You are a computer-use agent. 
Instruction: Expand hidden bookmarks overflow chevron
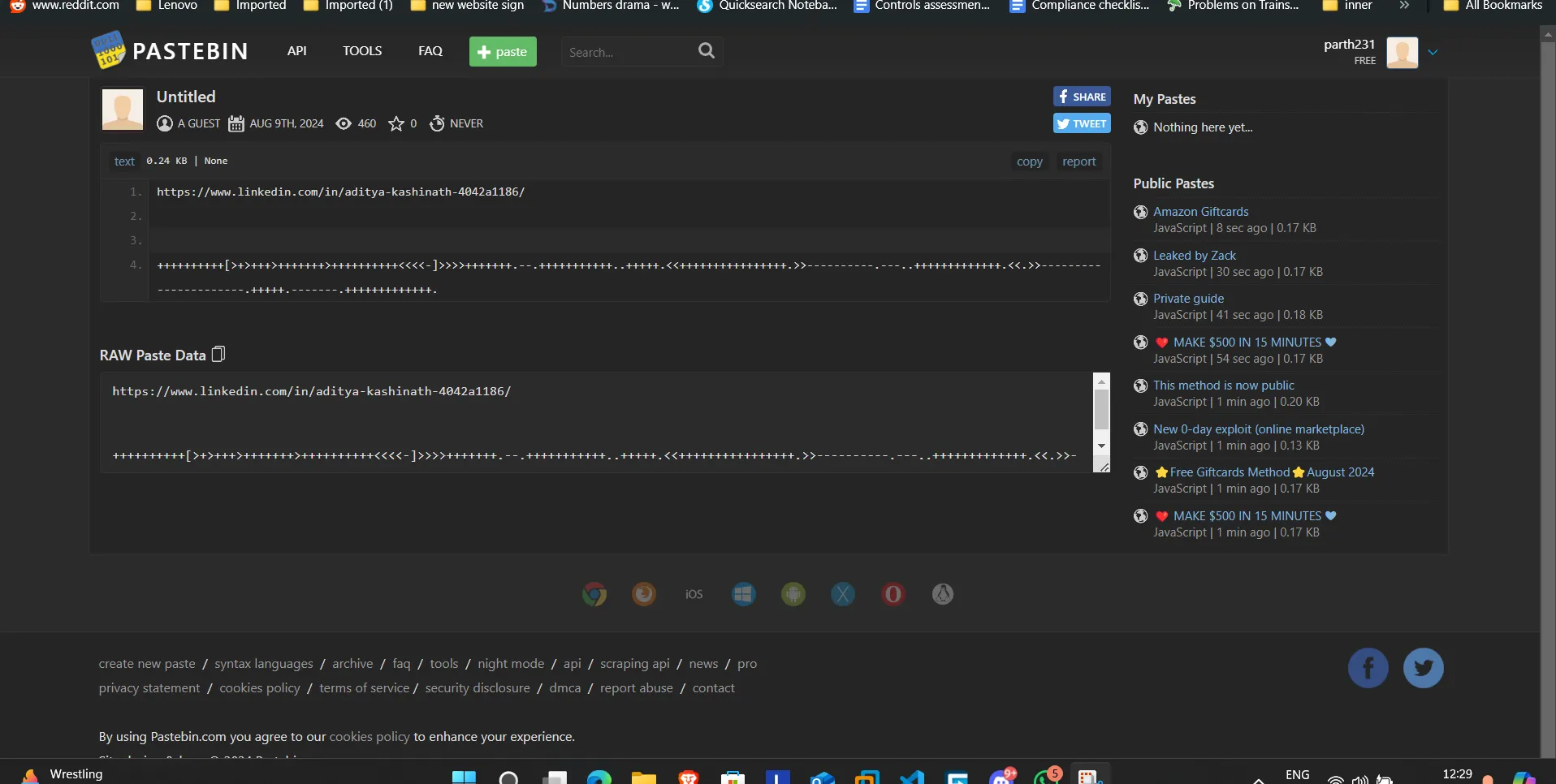(1404, 6)
